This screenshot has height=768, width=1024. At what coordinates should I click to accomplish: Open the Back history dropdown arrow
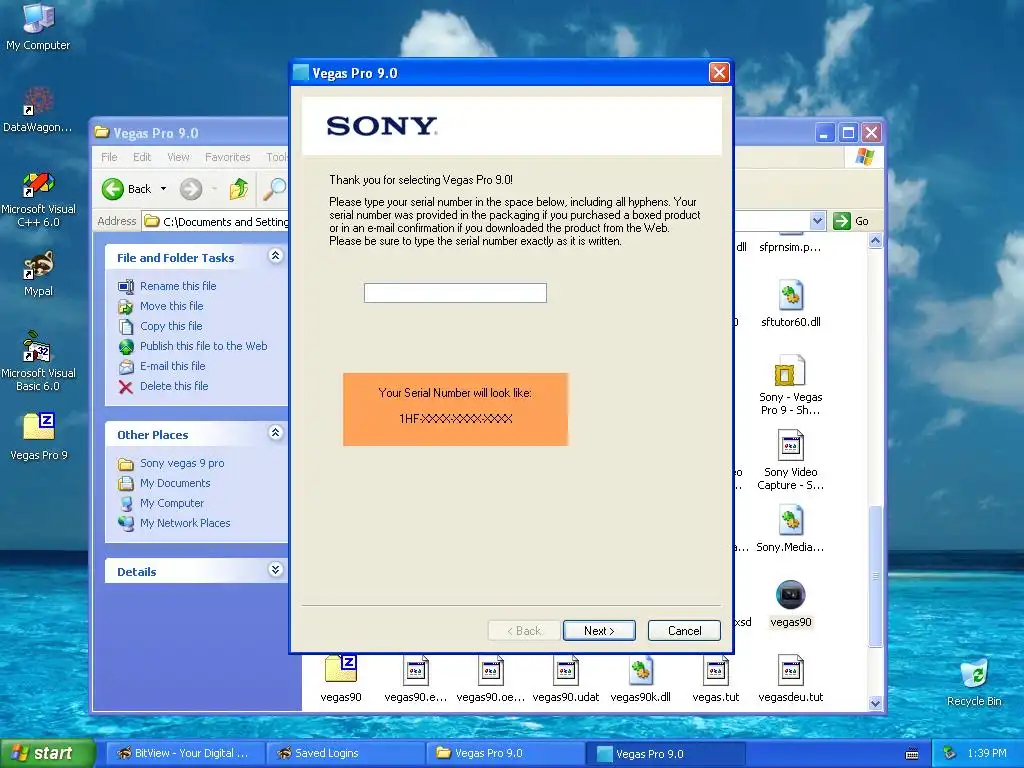point(163,189)
